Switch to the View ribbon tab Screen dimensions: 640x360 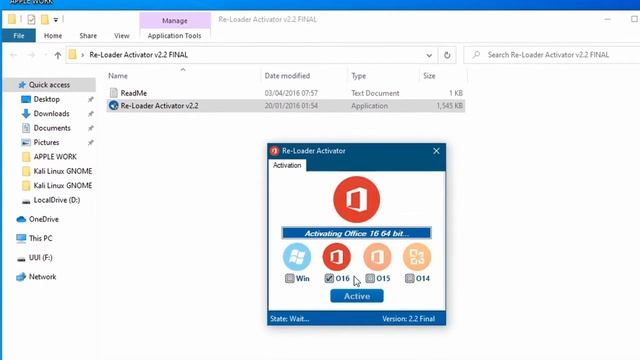click(x=122, y=36)
